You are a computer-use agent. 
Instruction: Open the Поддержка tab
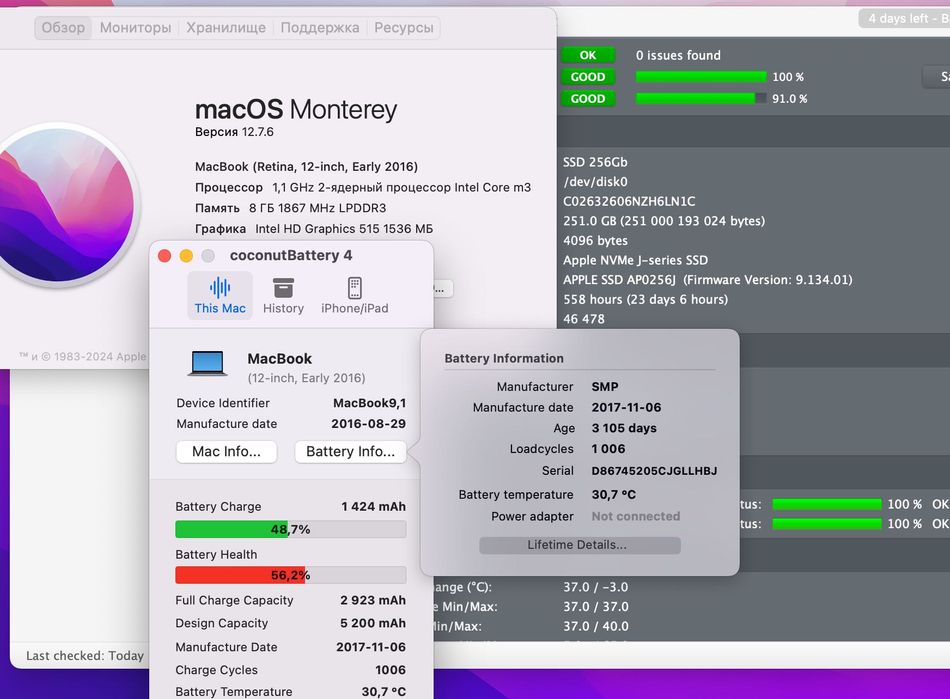[320, 28]
